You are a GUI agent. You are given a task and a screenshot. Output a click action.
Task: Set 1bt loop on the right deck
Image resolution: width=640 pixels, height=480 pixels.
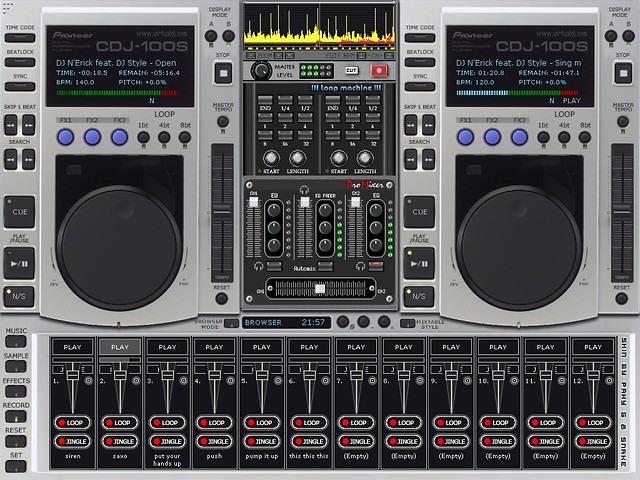543,137
